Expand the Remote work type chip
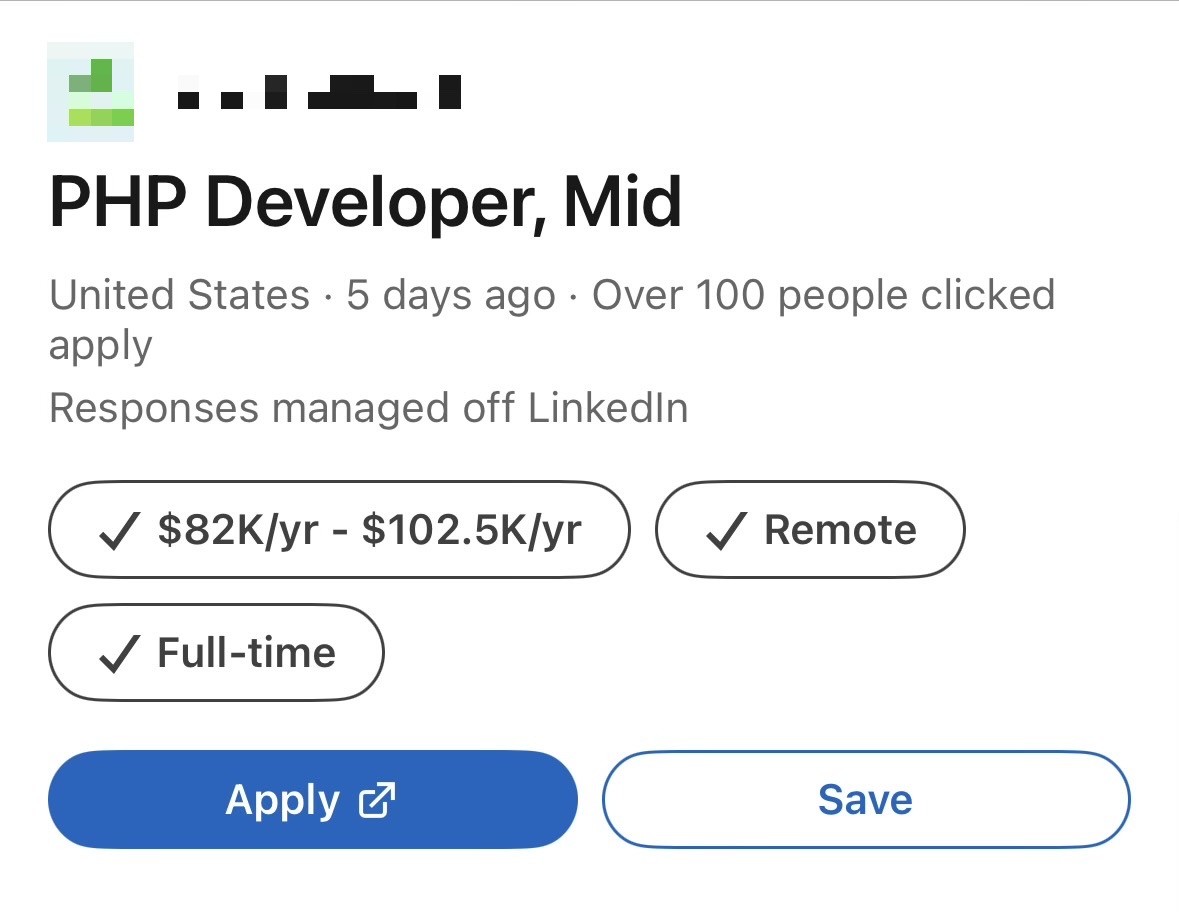The image size is (1179, 912). pos(810,530)
